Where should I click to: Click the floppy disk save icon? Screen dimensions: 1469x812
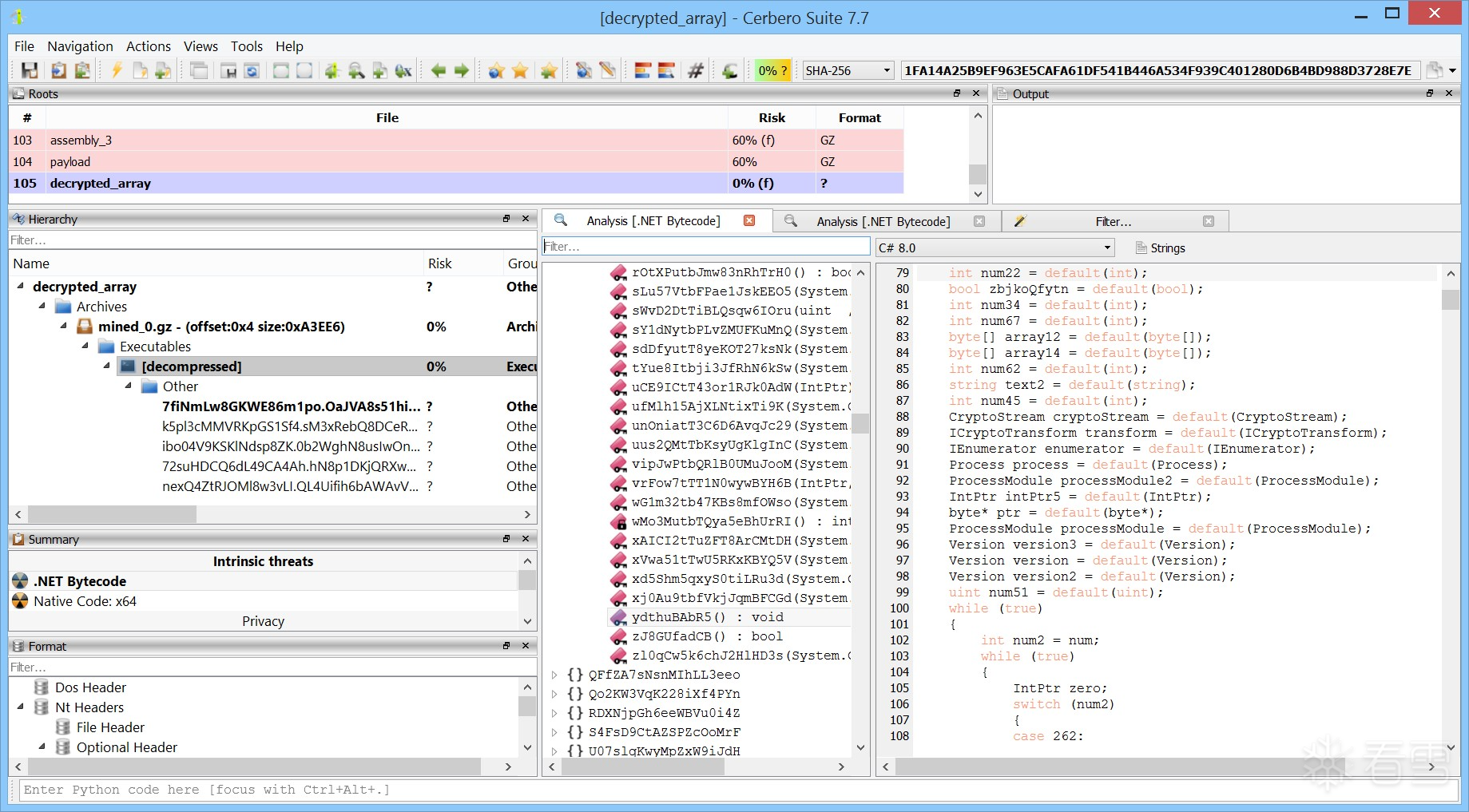30,71
